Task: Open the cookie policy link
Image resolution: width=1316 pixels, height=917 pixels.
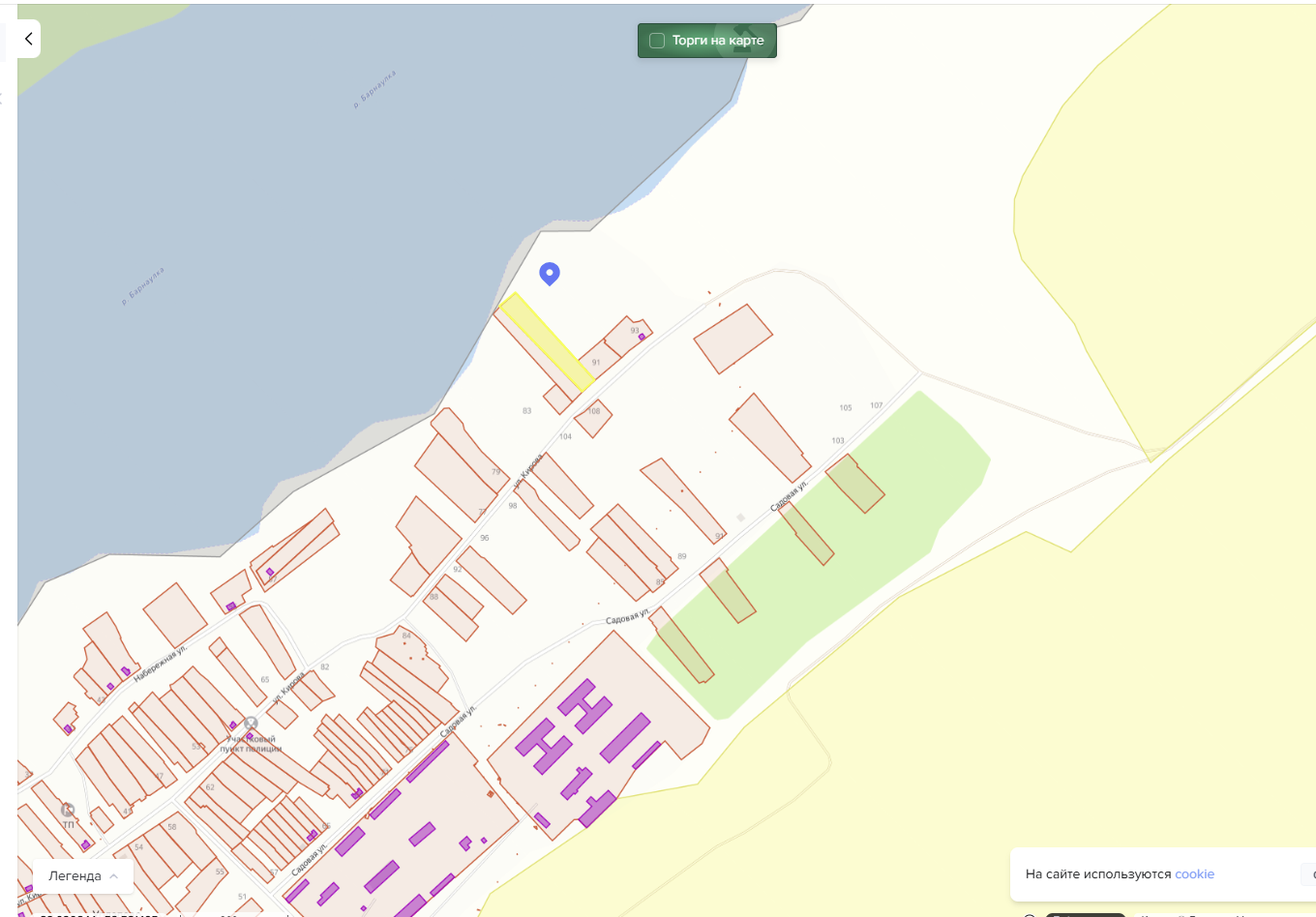Action: point(1194,874)
